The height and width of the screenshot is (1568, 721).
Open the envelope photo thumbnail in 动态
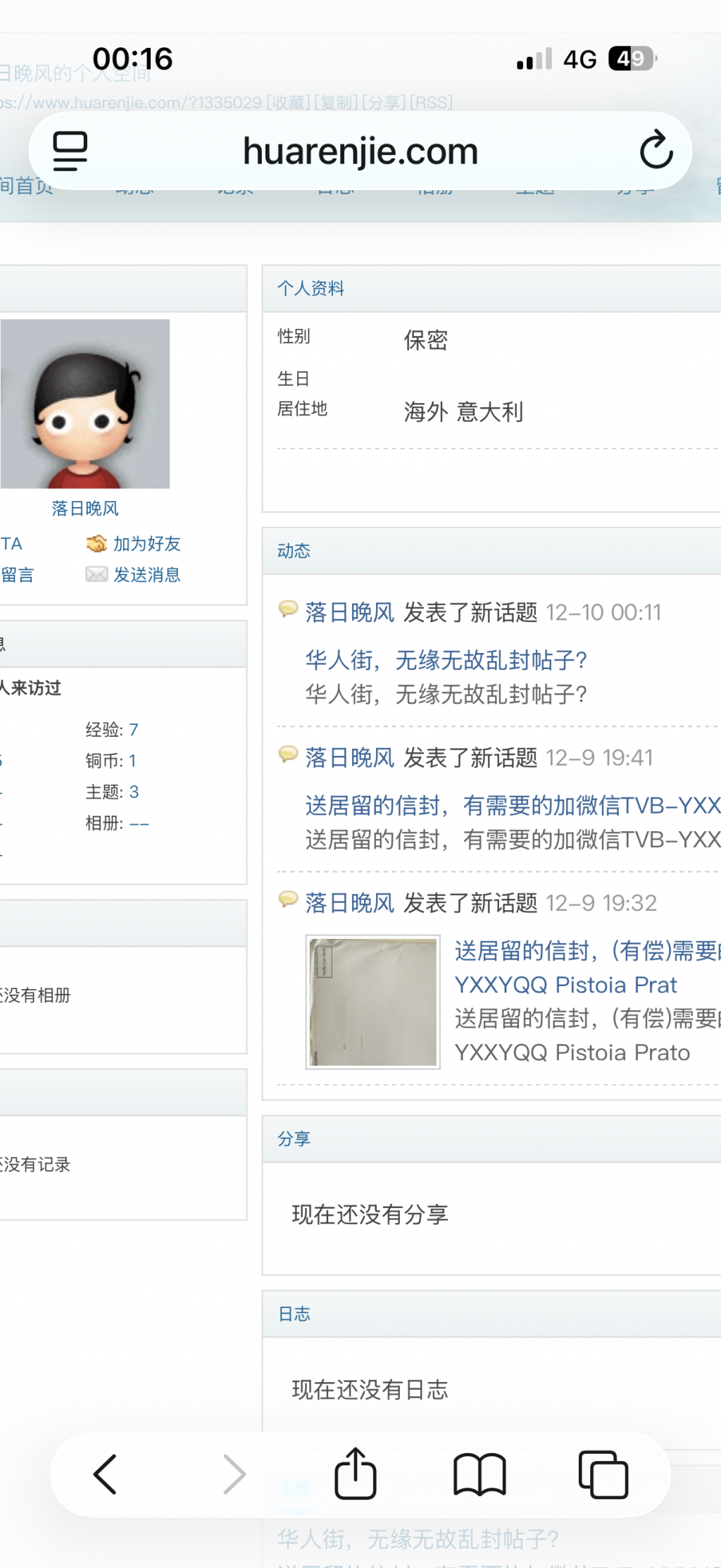[373, 1002]
